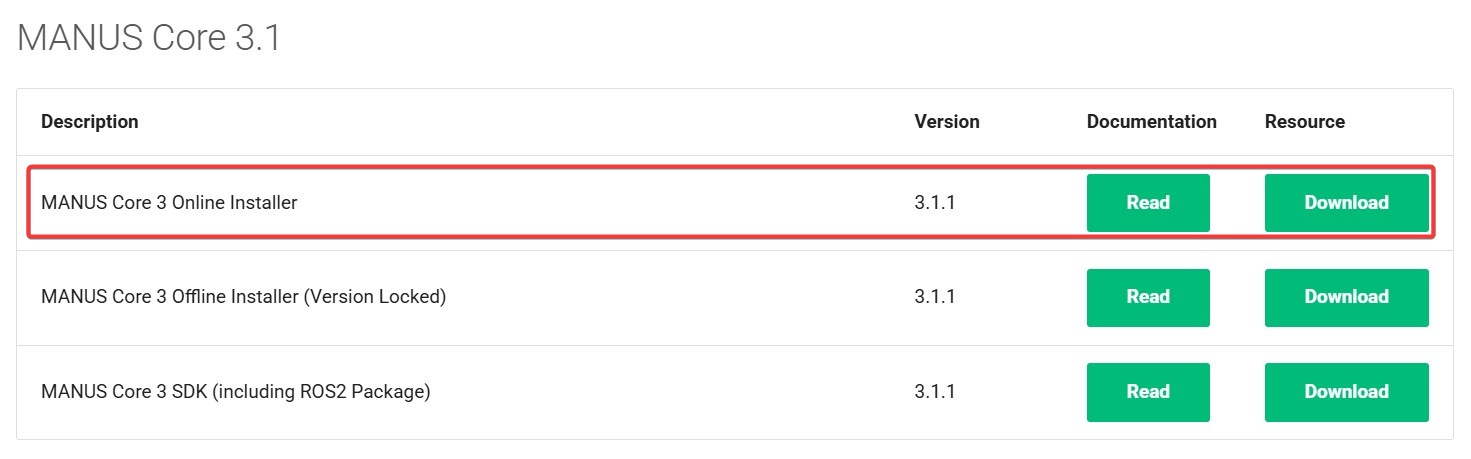Click empty space in the SDK row

point(670,392)
